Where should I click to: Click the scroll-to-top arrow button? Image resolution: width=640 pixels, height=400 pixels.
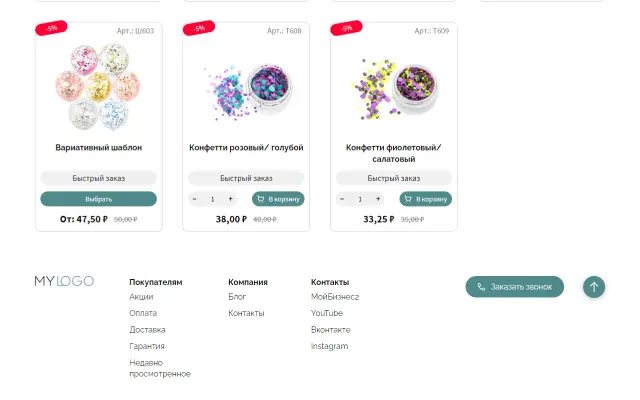594,287
